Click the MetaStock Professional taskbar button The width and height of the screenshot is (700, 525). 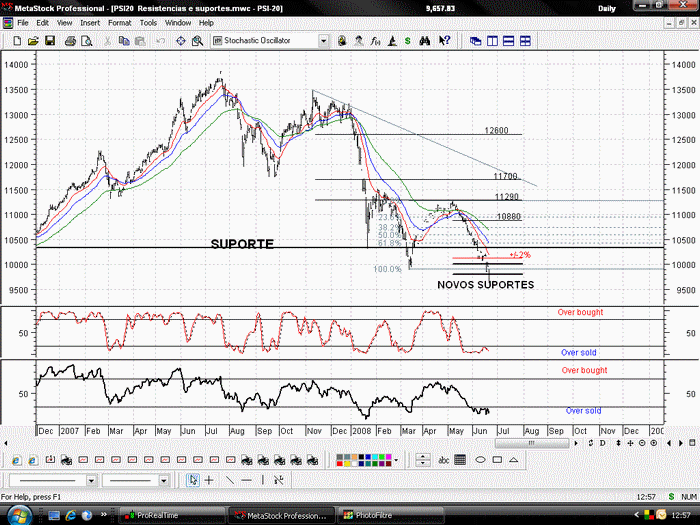pos(281,515)
